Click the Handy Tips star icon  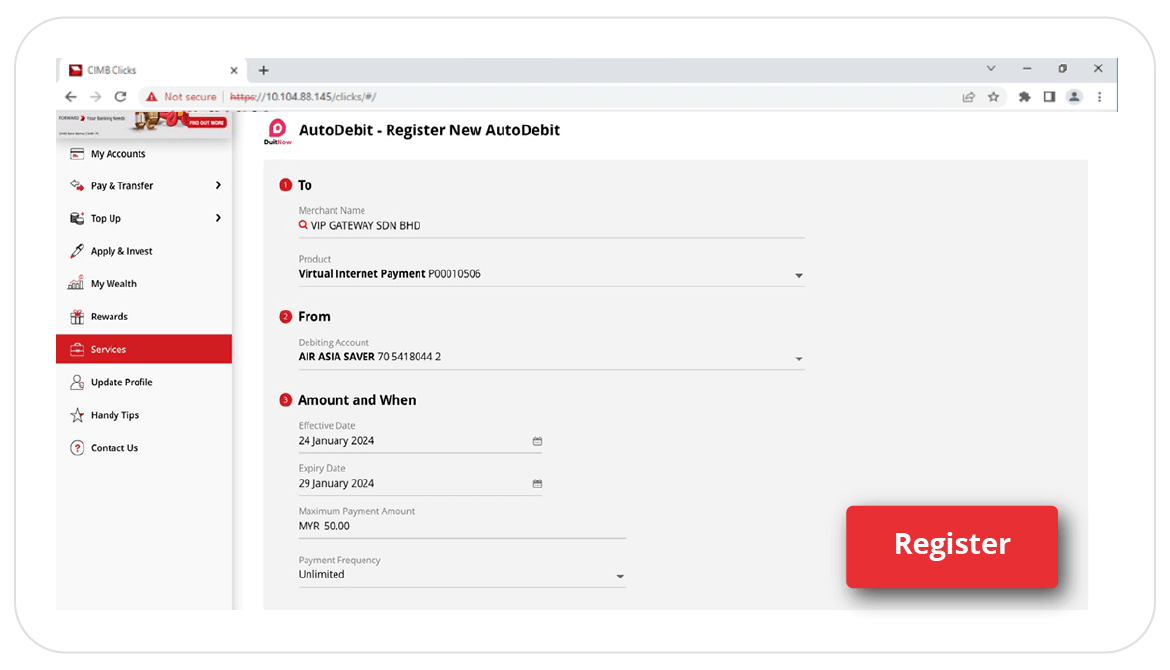(x=76, y=415)
